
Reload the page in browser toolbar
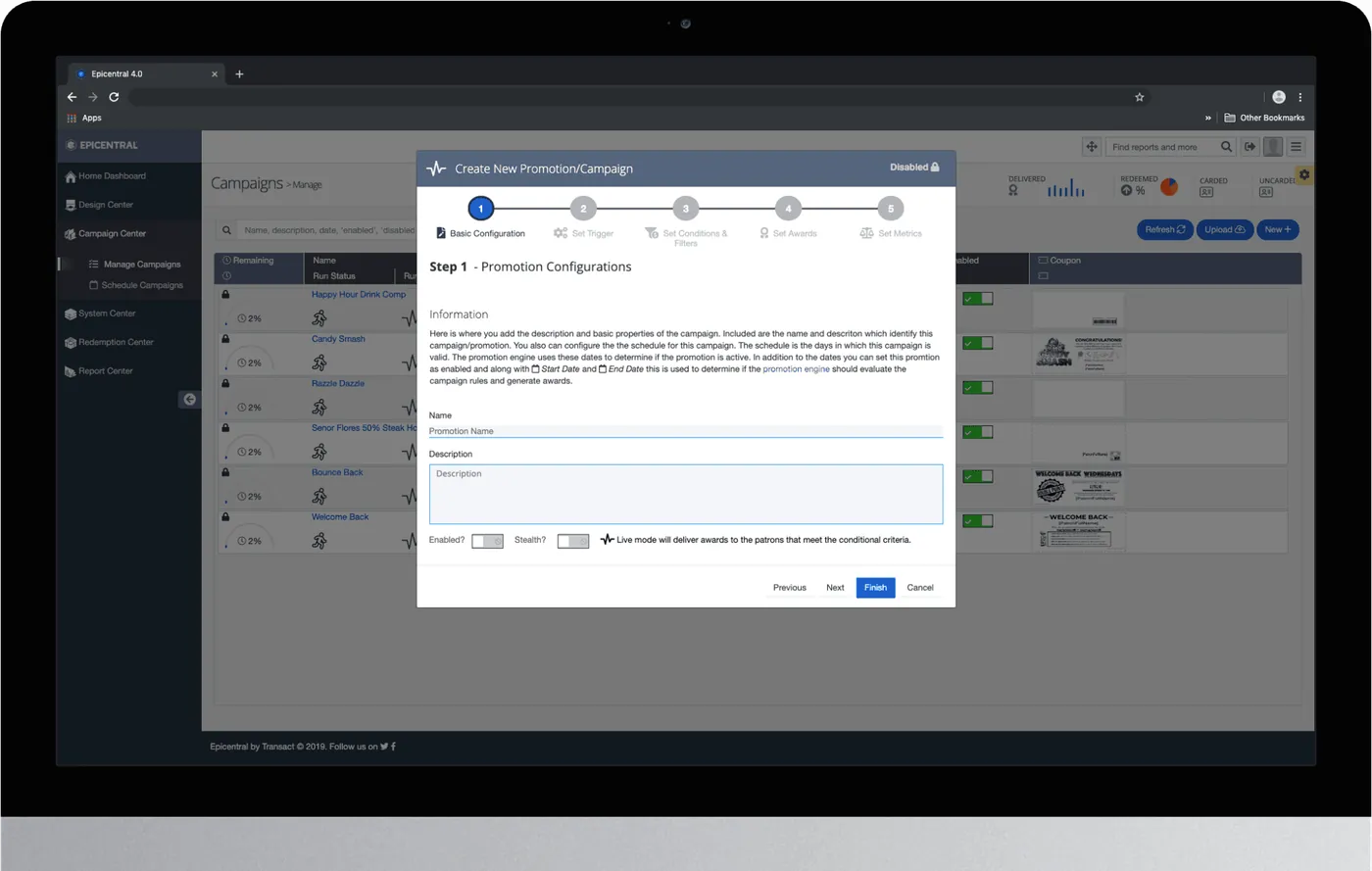tap(114, 97)
